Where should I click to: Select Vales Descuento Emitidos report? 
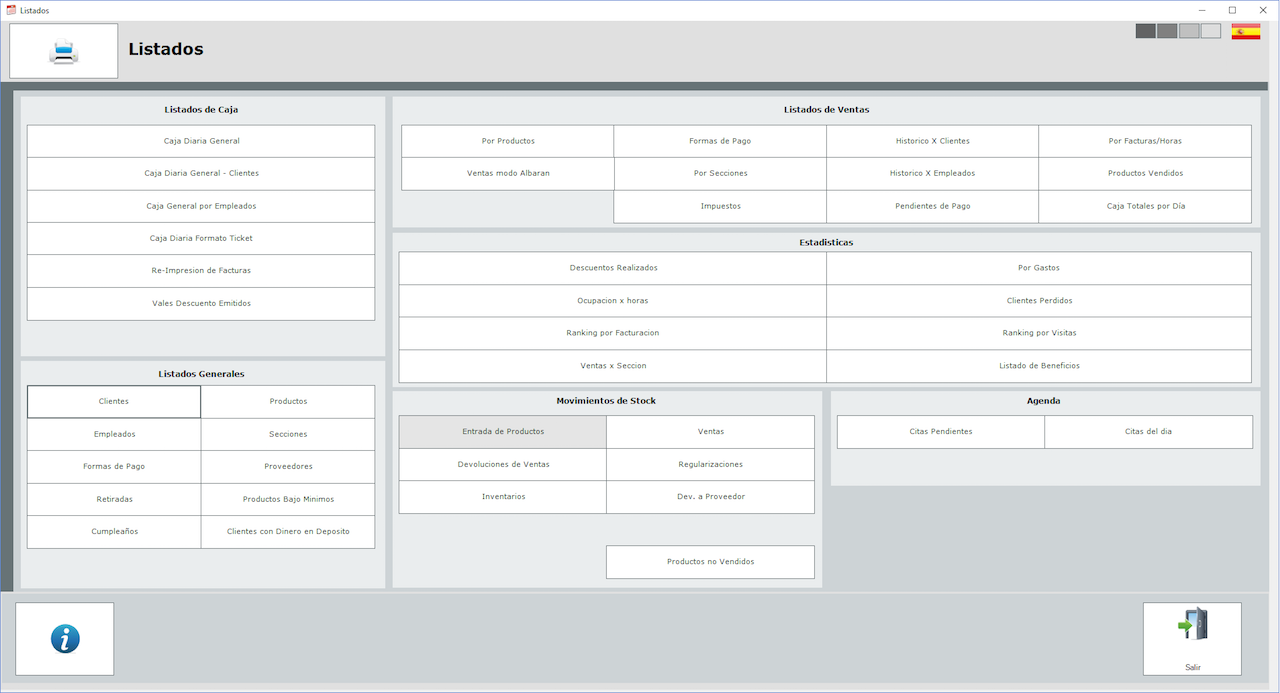point(201,303)
